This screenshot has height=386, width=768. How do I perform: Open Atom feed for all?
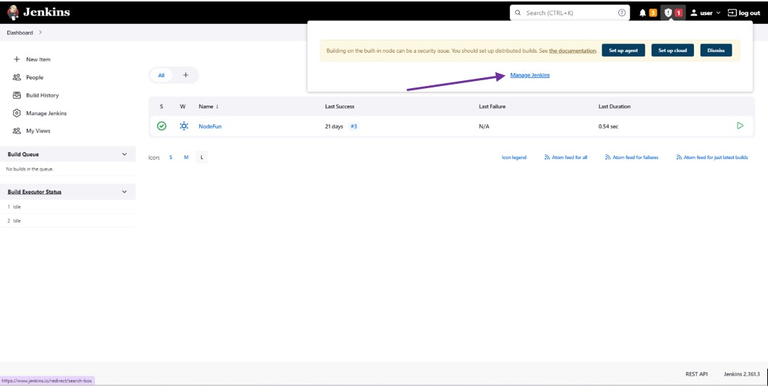click(x=566, y=157)
